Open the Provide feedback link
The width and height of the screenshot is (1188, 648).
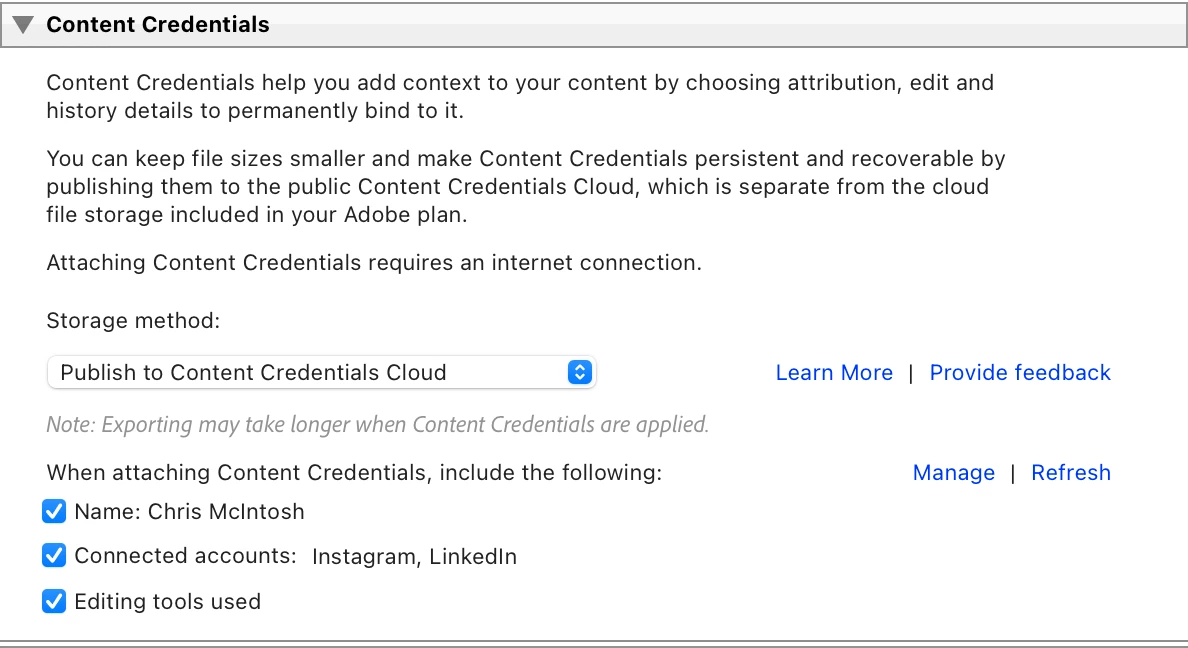[x=1020, y=372]
